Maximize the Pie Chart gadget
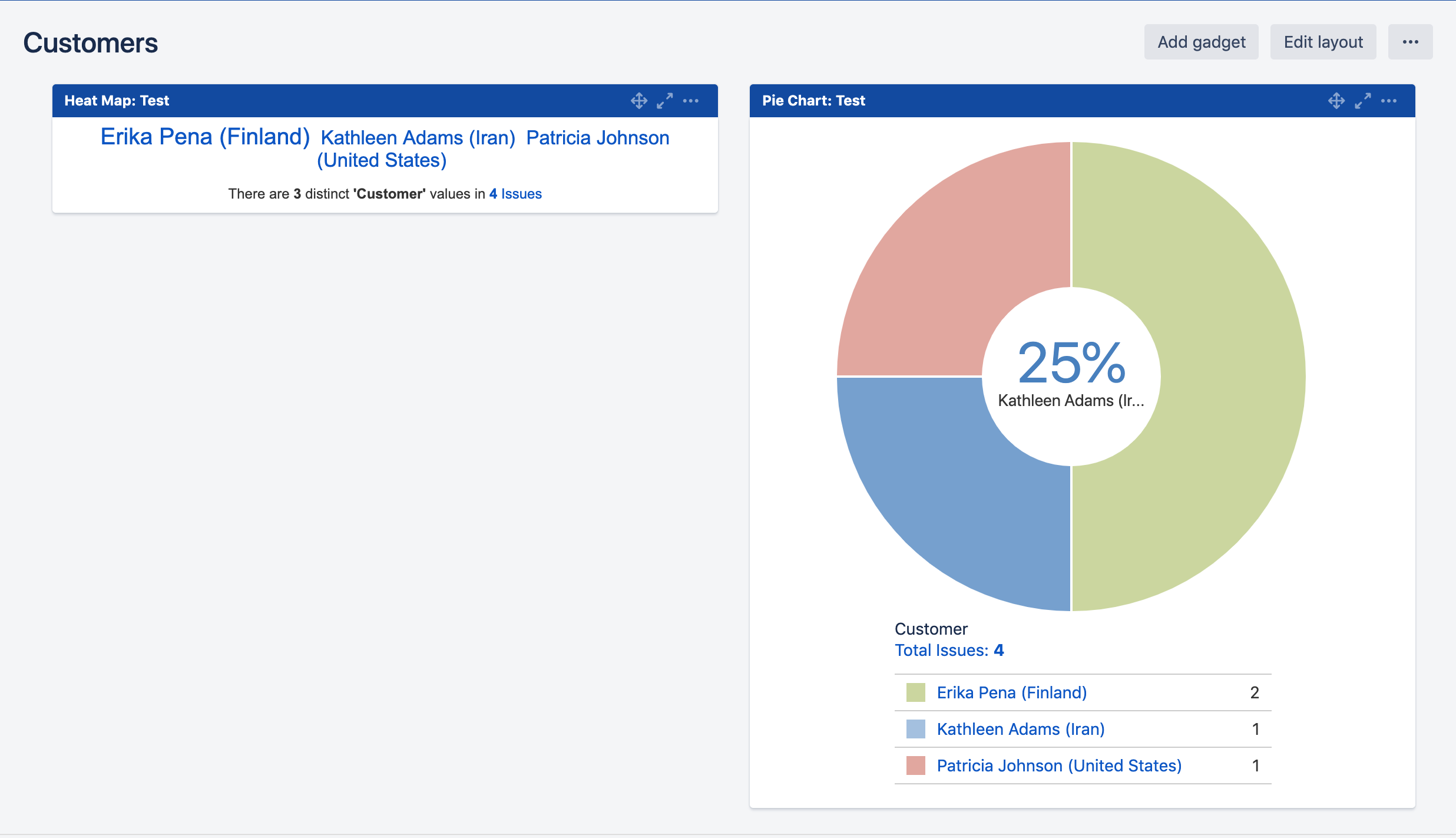This screenshot has width=1456, height=838. [1362, 101]
